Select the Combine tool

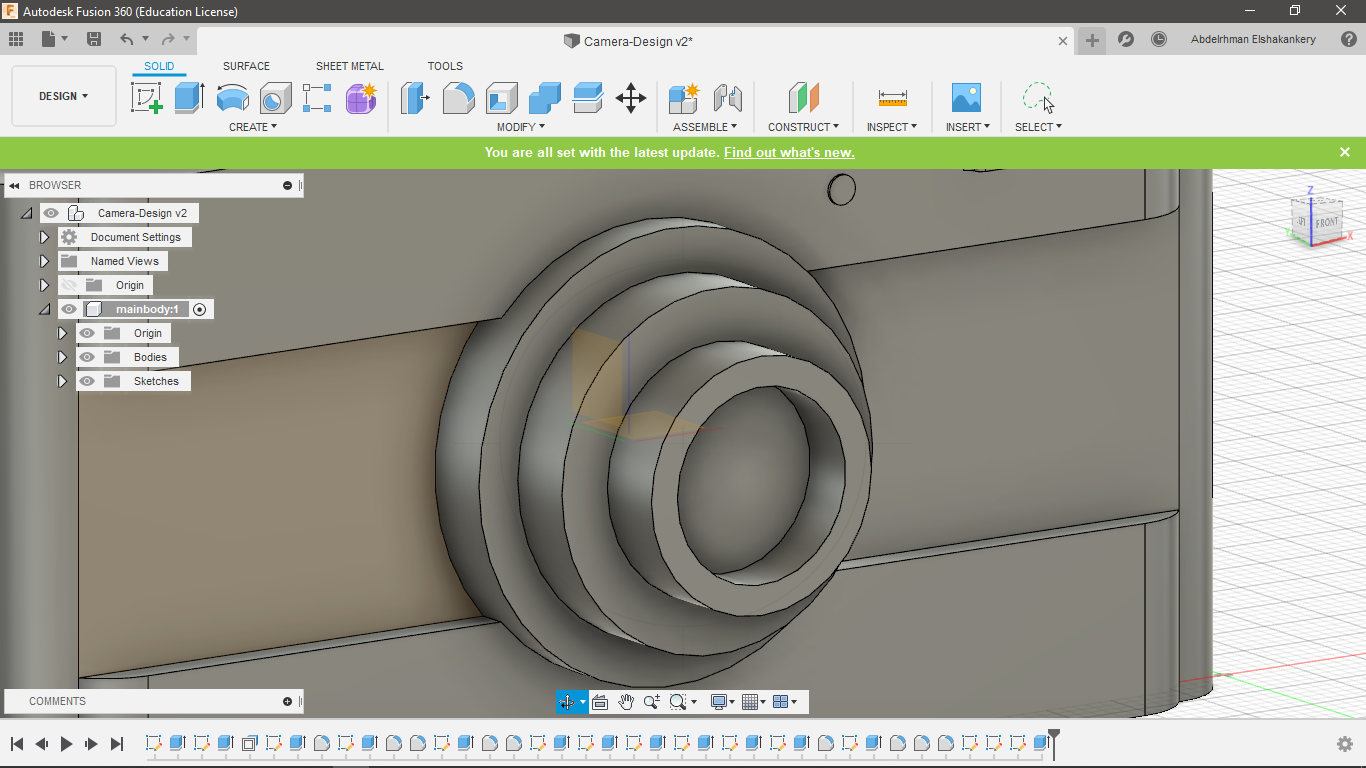(x=545, y=98)
